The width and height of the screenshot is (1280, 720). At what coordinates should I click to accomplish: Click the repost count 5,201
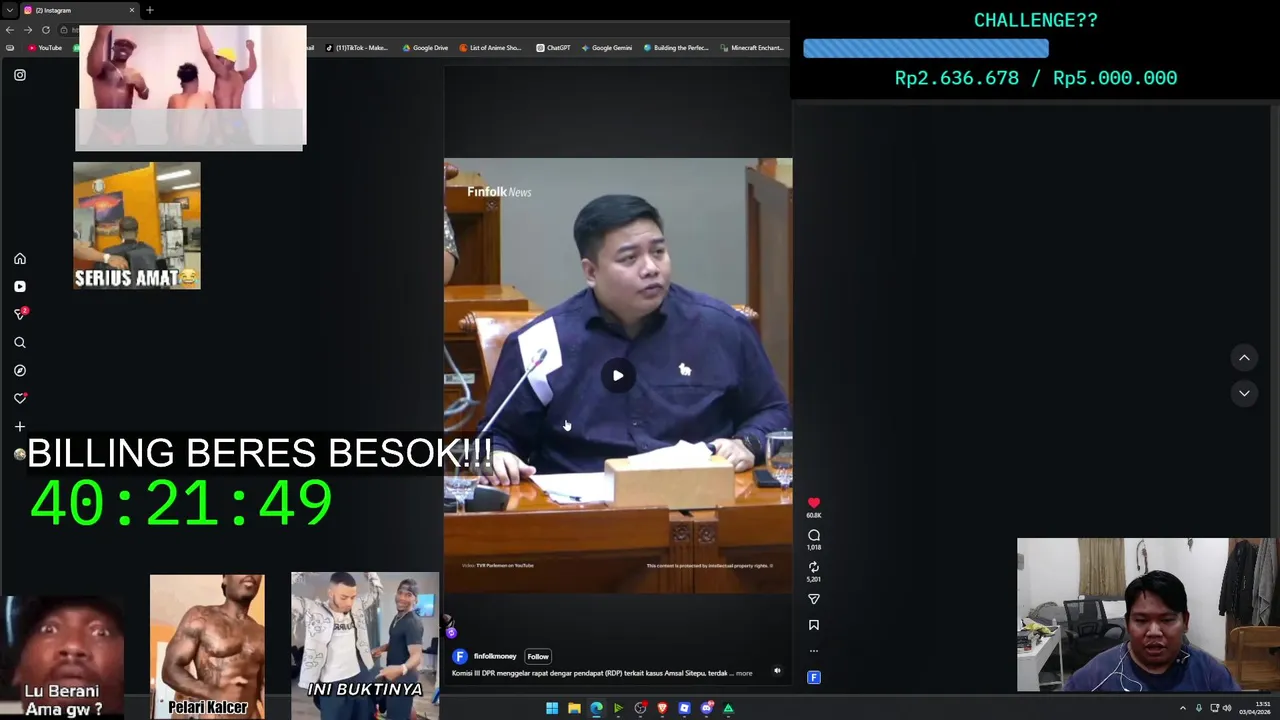coord(814,580)
